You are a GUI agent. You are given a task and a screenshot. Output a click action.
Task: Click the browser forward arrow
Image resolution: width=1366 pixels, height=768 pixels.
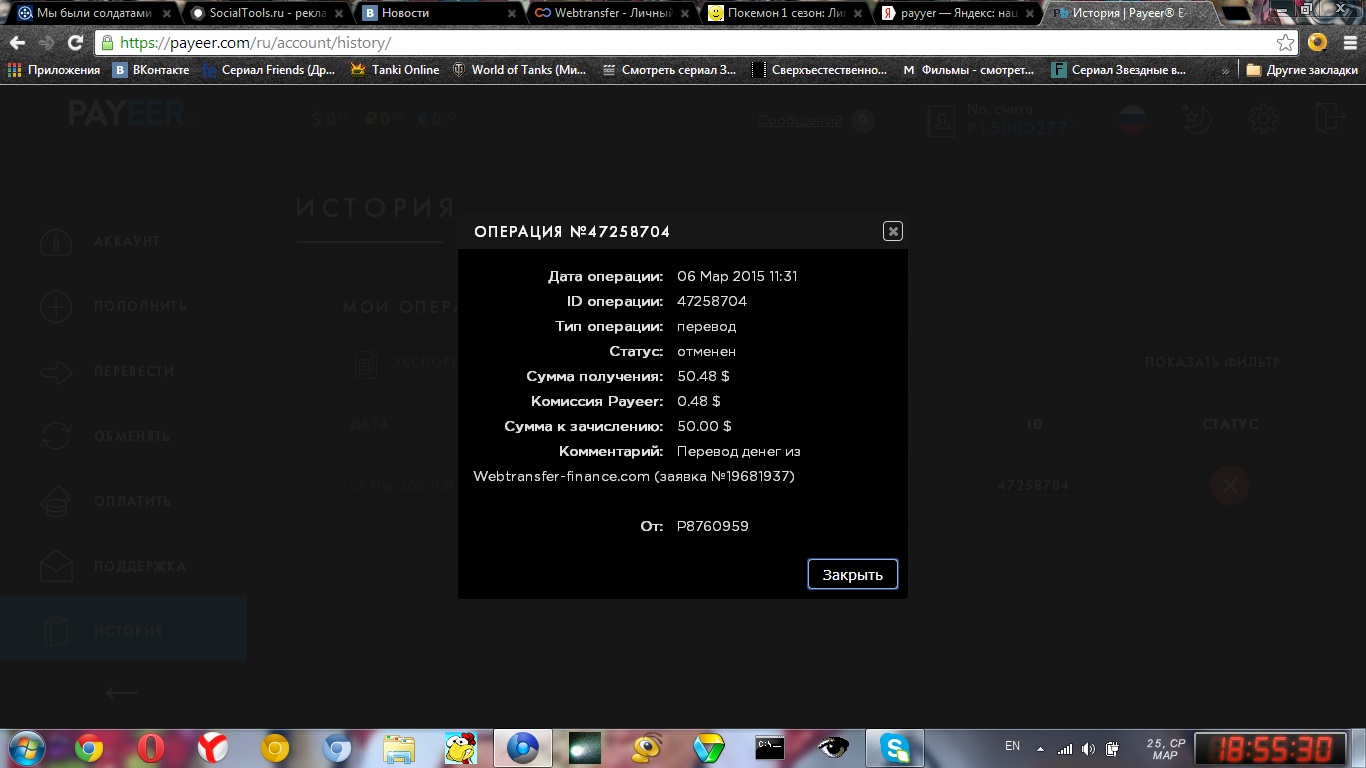(x=46, y=43)
